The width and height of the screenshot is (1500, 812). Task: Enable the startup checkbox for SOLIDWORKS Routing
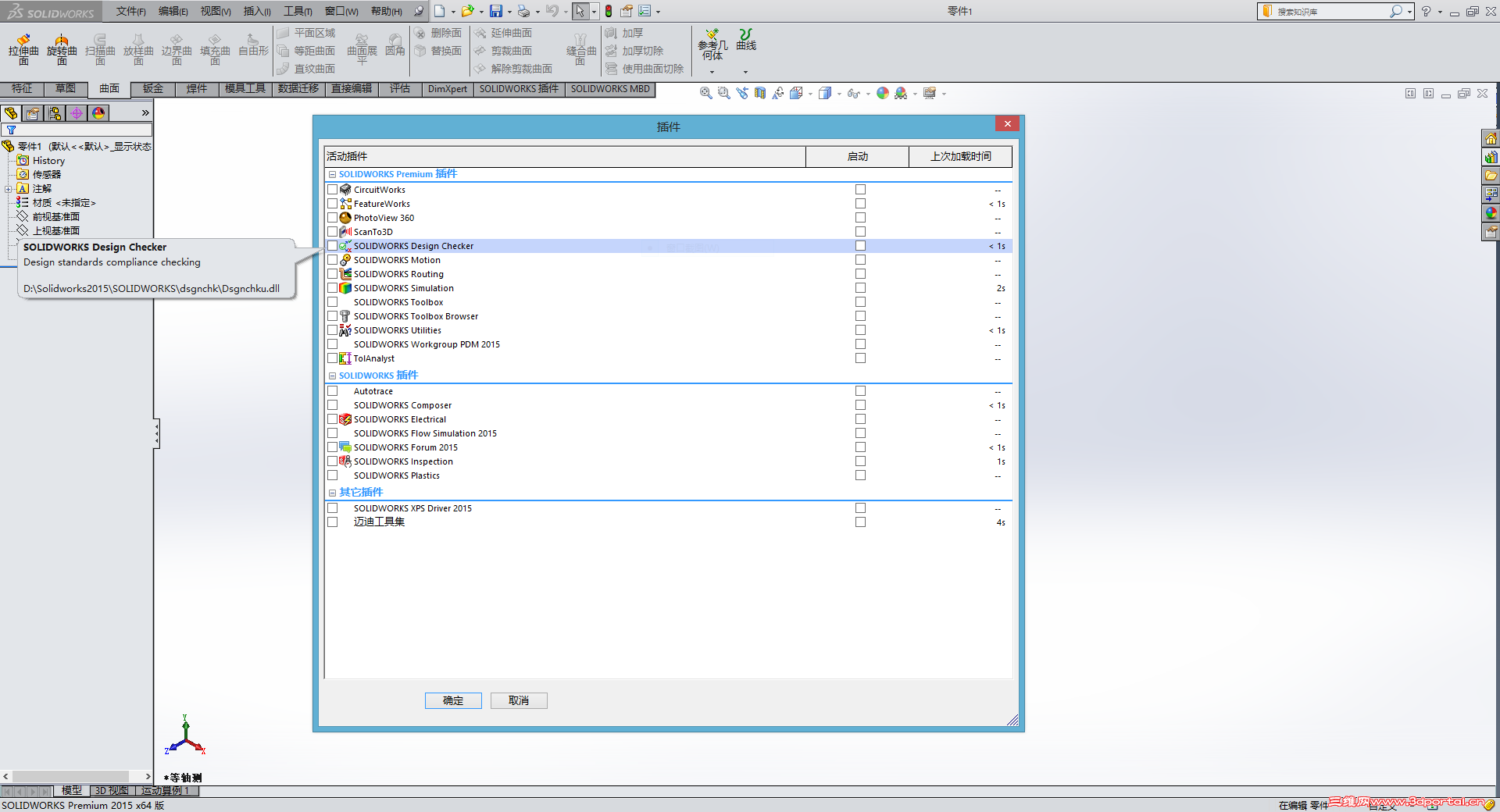coord(860,274)
